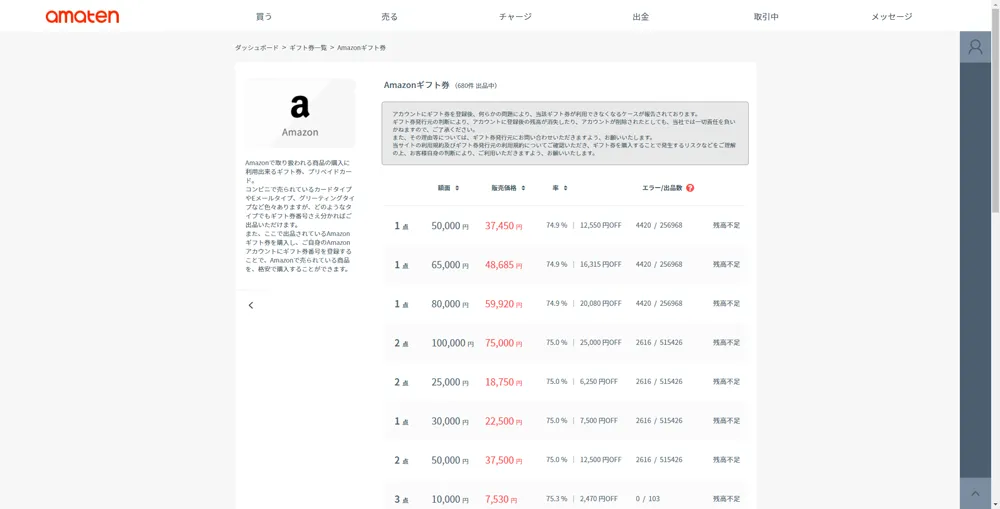The height and width of the screenshot is (509, 1000).
Task: Click 残高不足 on the 75,000円 row
Action: 726,343
